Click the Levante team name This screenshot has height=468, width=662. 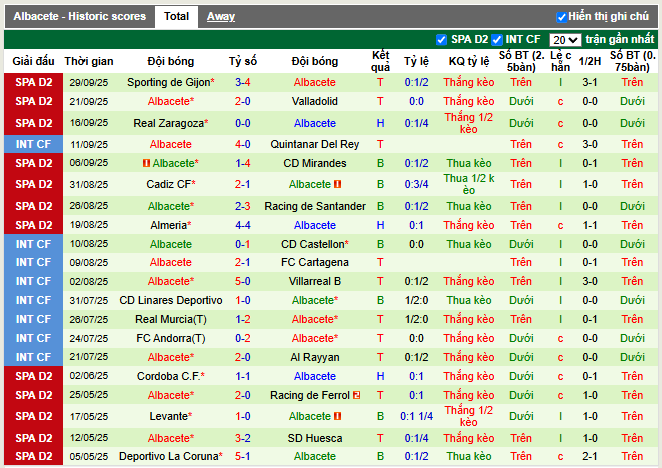(168, 416)
